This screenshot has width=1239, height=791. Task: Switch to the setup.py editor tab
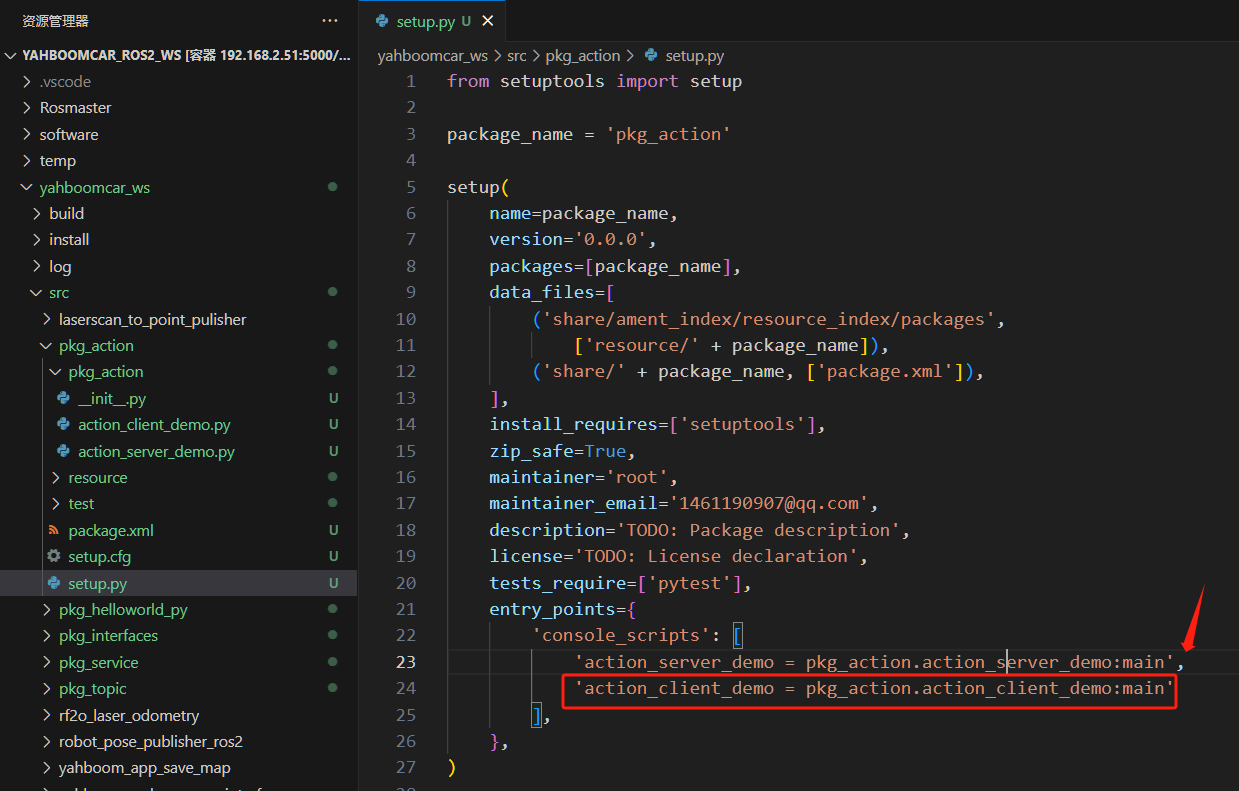click(432, 21)
